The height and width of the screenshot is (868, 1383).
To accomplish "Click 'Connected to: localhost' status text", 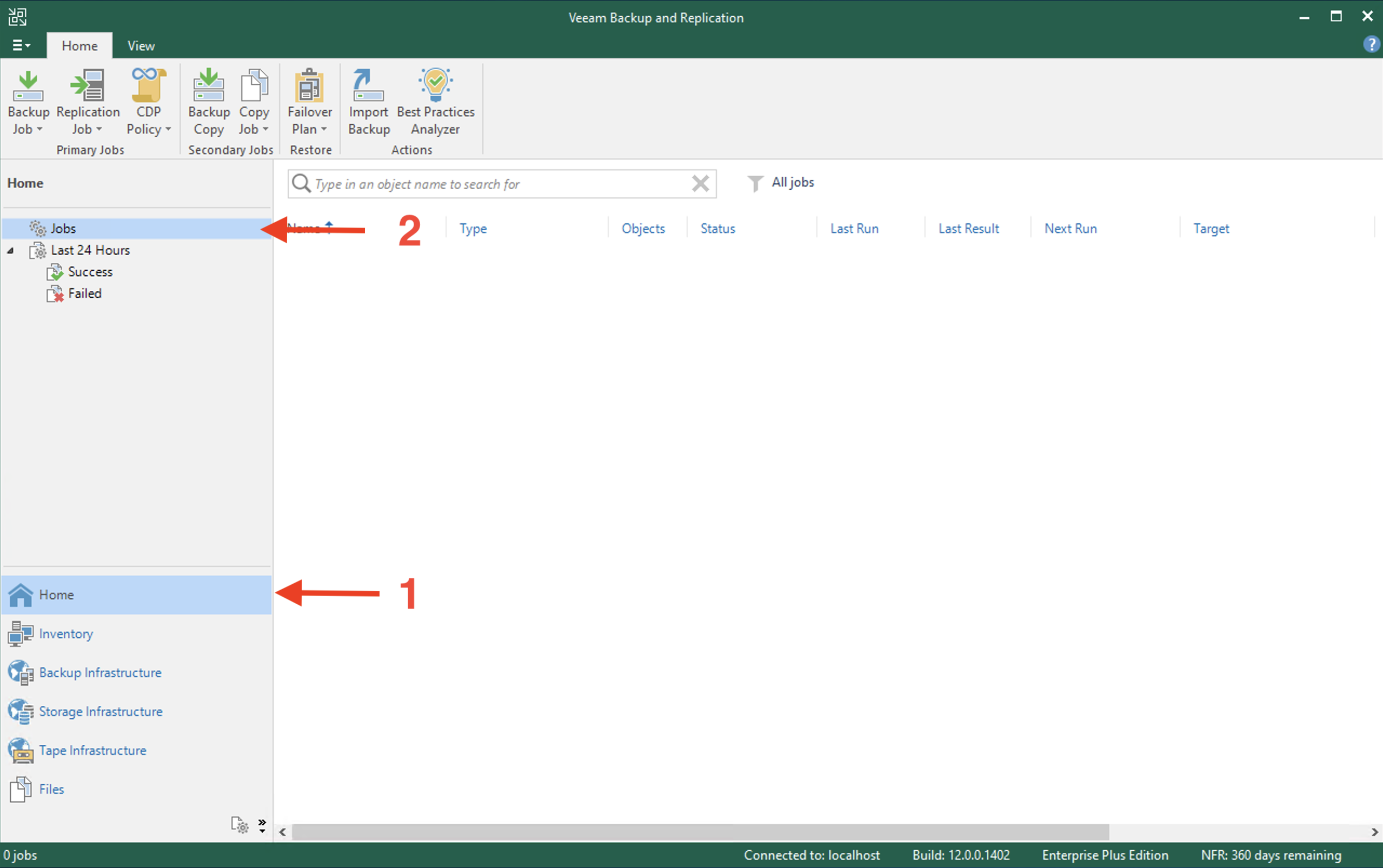I will (x=812, y=856).
